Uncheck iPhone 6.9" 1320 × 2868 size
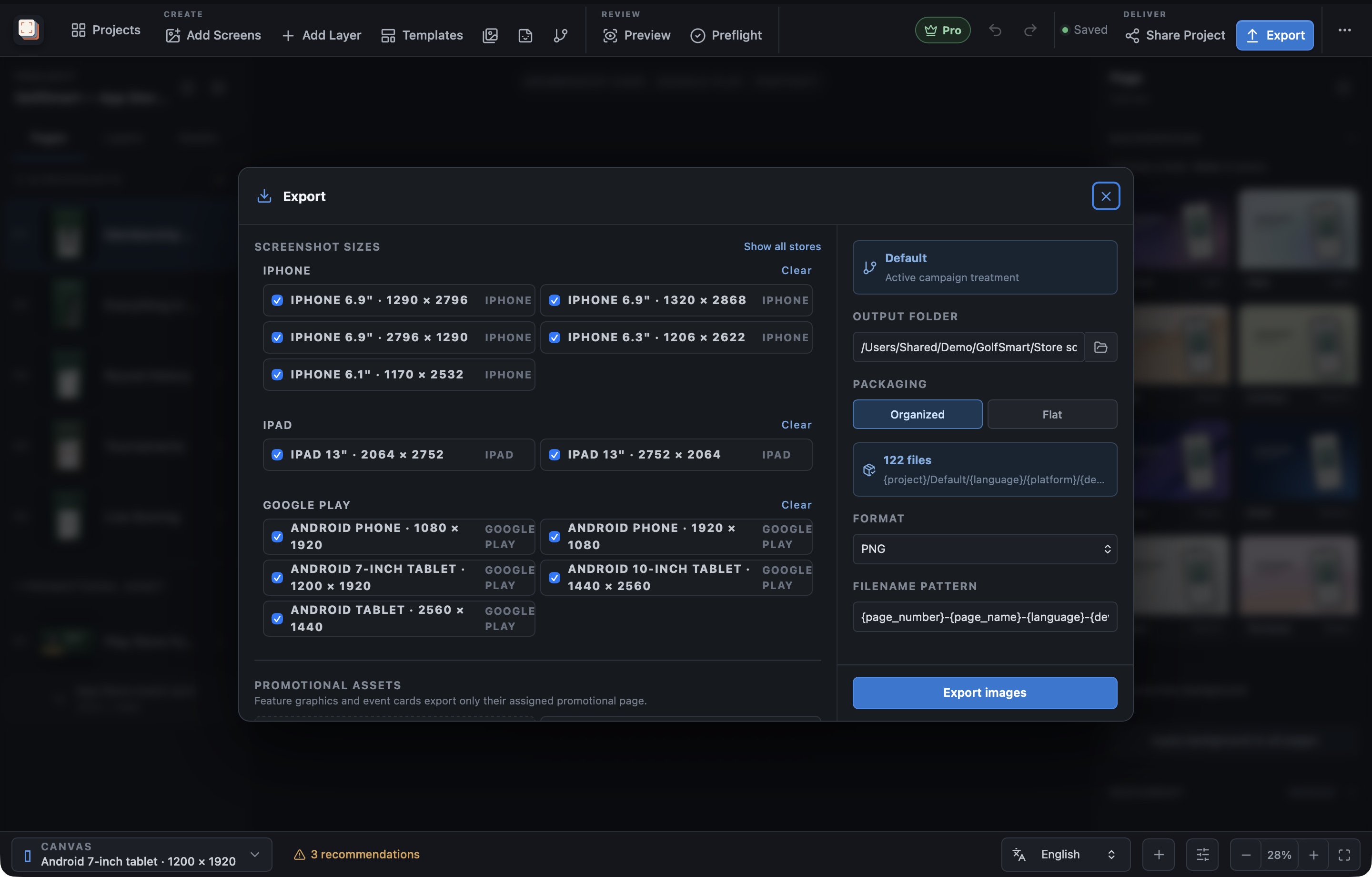This screenshot has height=877, width=1372. coord(554,300)
